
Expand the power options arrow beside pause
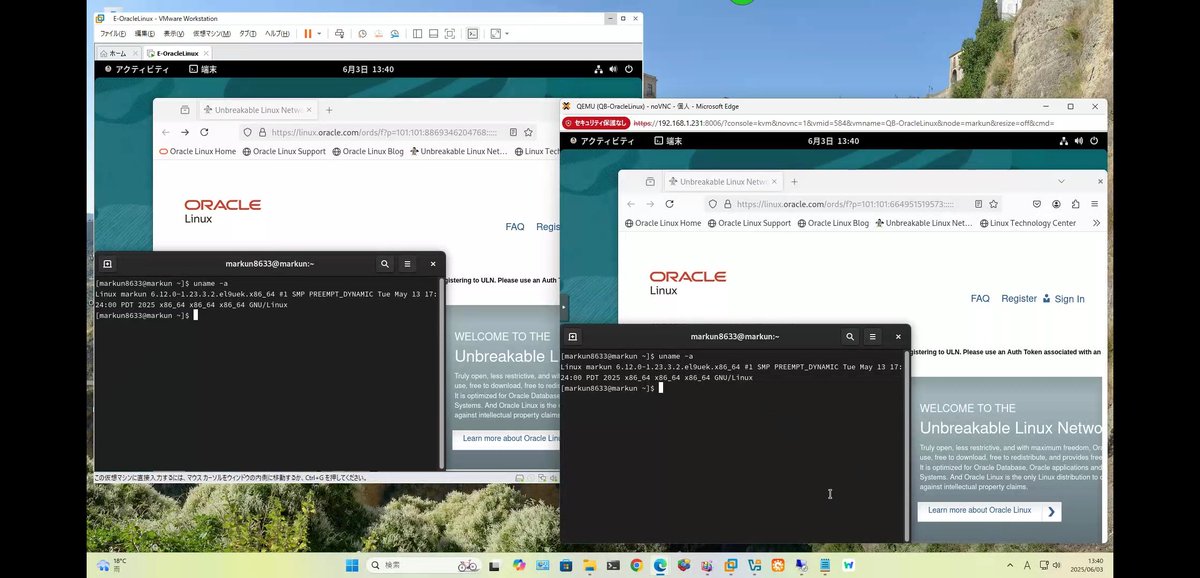(319, 34)
